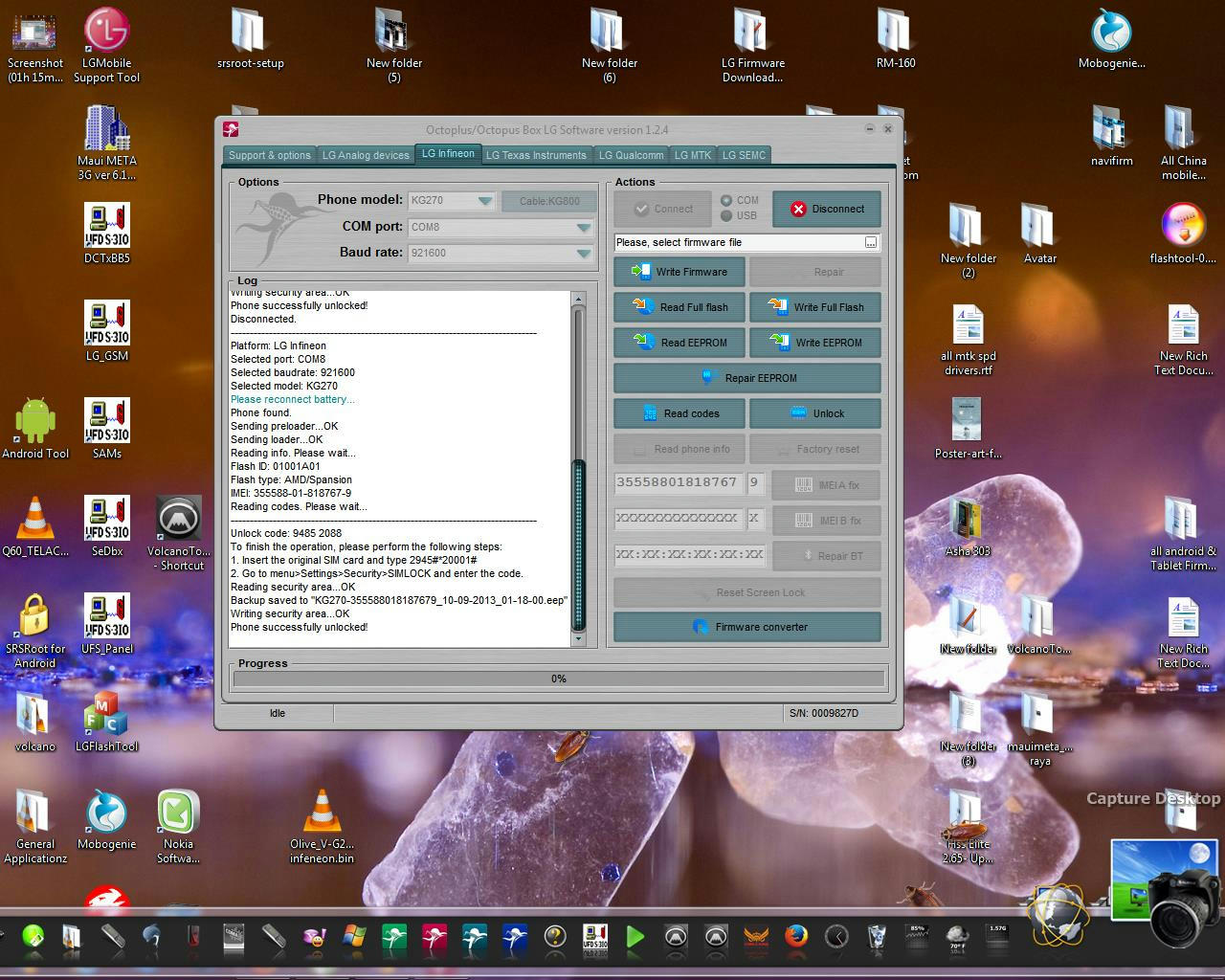Image resolution: width=1225 pixels, height=980 pixels.
Task: Click the Write Firmware button
Action: pyautogui.click(x=679, y=272)
